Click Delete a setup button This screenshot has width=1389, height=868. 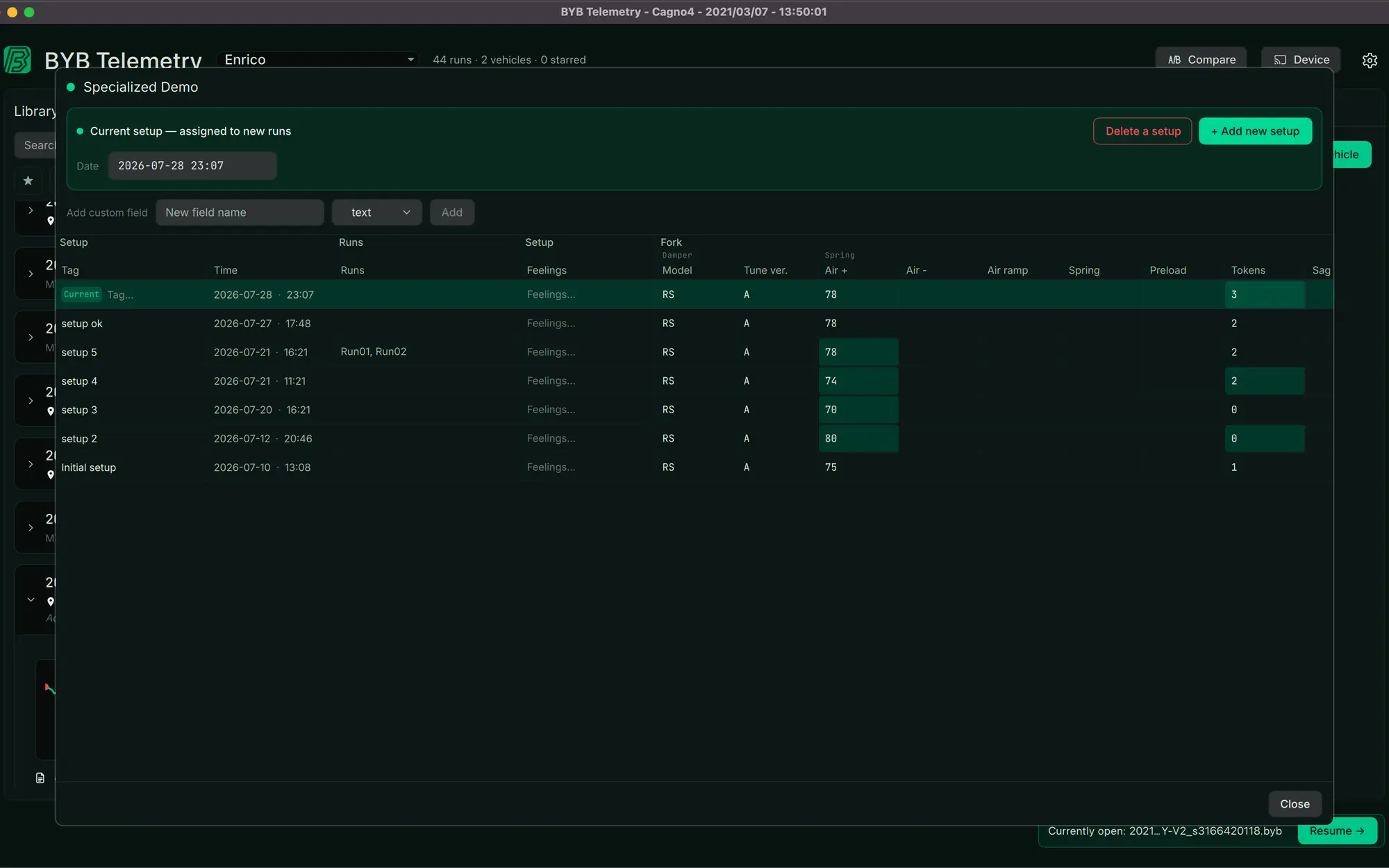point(1142,131)
